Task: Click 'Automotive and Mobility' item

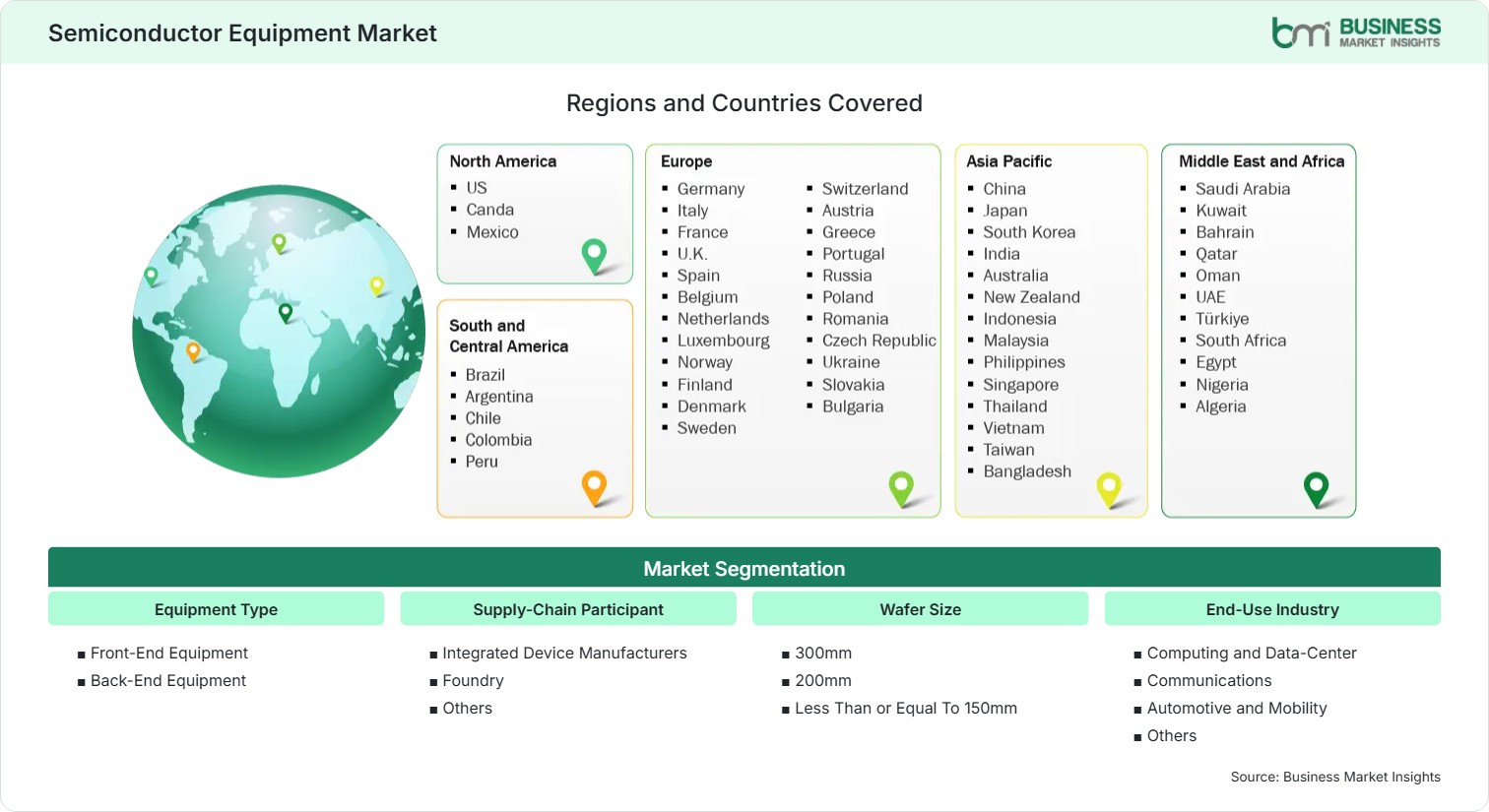Action: pyautogui.click(x=1237, y=708)
